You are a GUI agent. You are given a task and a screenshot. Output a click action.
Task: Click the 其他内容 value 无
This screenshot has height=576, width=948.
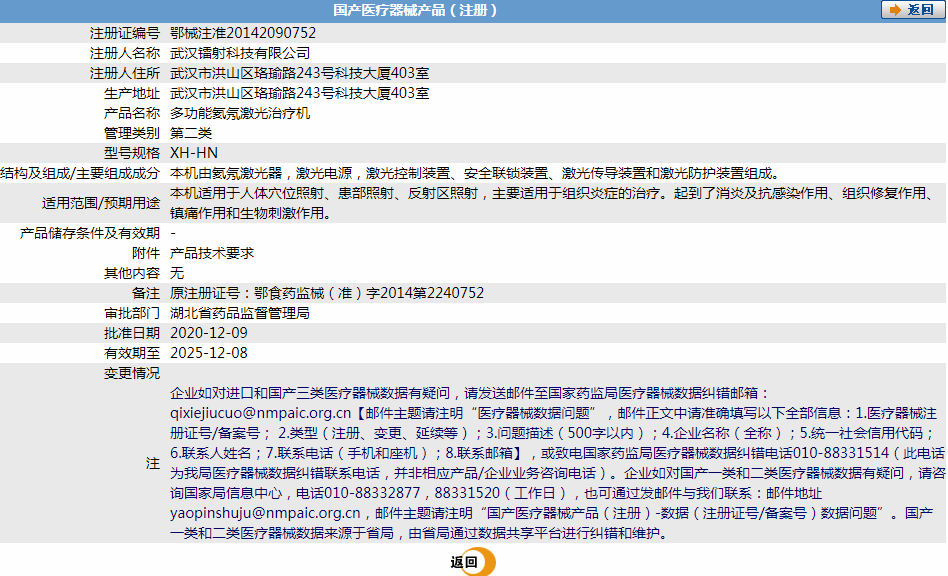pyautogui.click(x=177, y=273)
